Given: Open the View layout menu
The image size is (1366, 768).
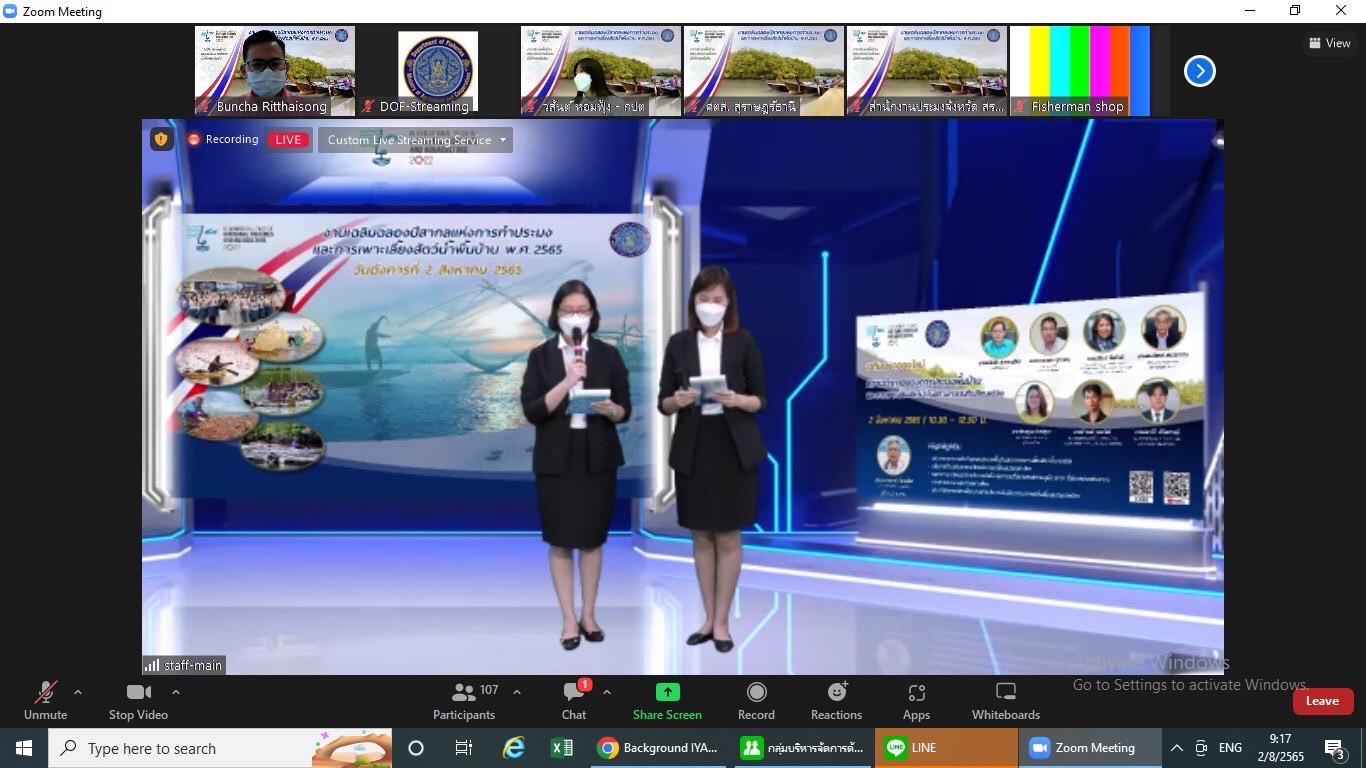Looking at the screenshot, I should [x=1329, y=43].
